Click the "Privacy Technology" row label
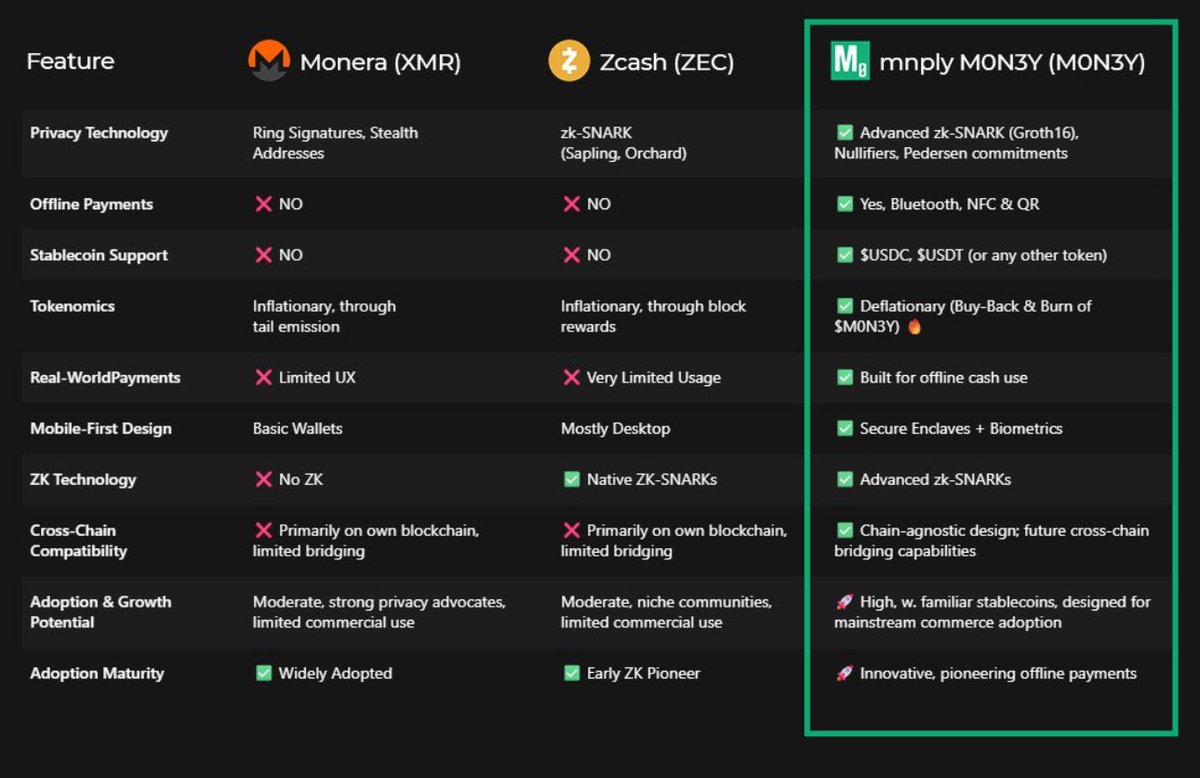 99,133
